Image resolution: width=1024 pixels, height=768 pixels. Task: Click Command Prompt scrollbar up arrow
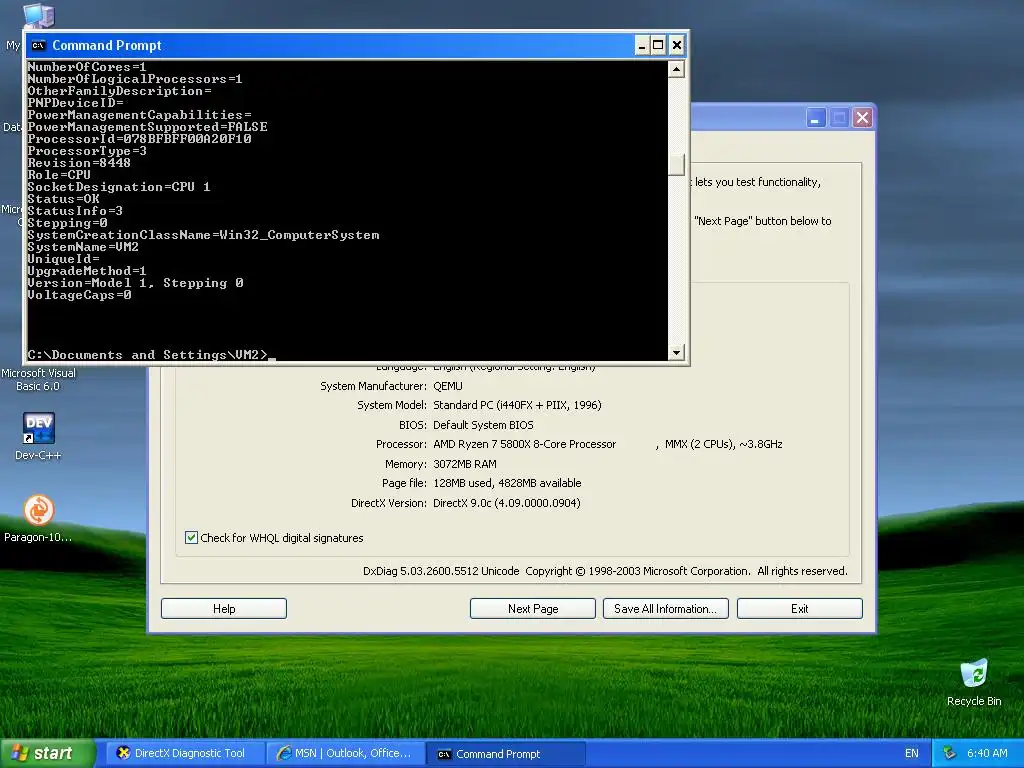point(677,69)
